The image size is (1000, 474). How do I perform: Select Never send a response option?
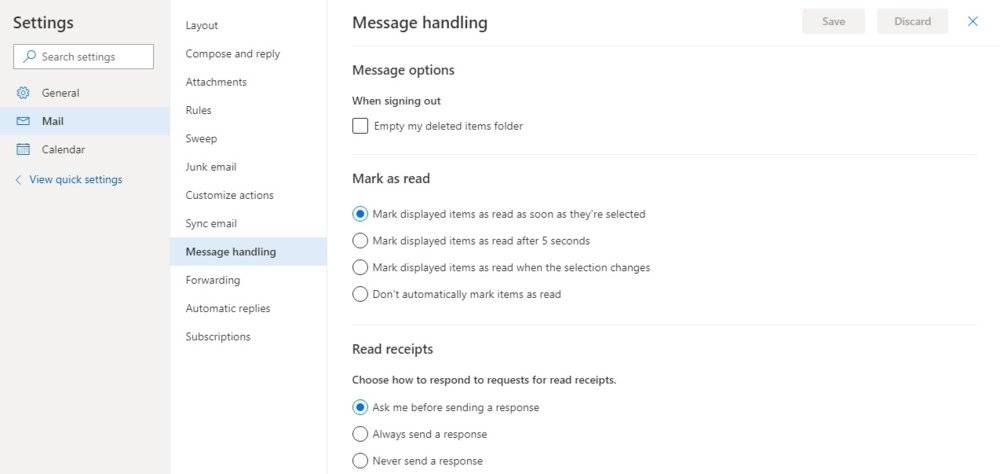tap(360, 461)
